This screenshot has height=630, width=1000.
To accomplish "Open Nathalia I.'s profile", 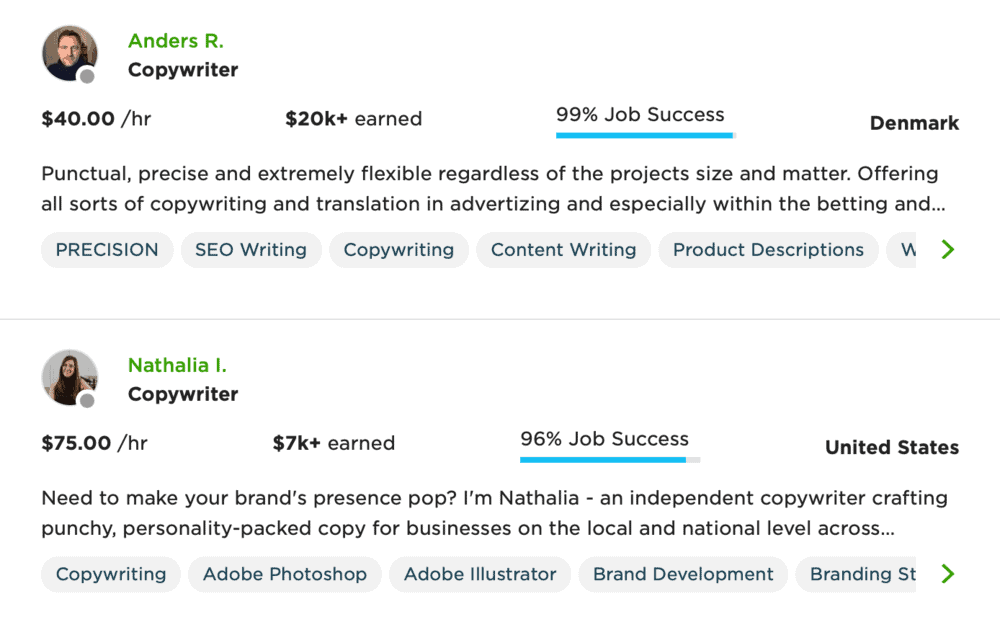I will click(177, 365).
